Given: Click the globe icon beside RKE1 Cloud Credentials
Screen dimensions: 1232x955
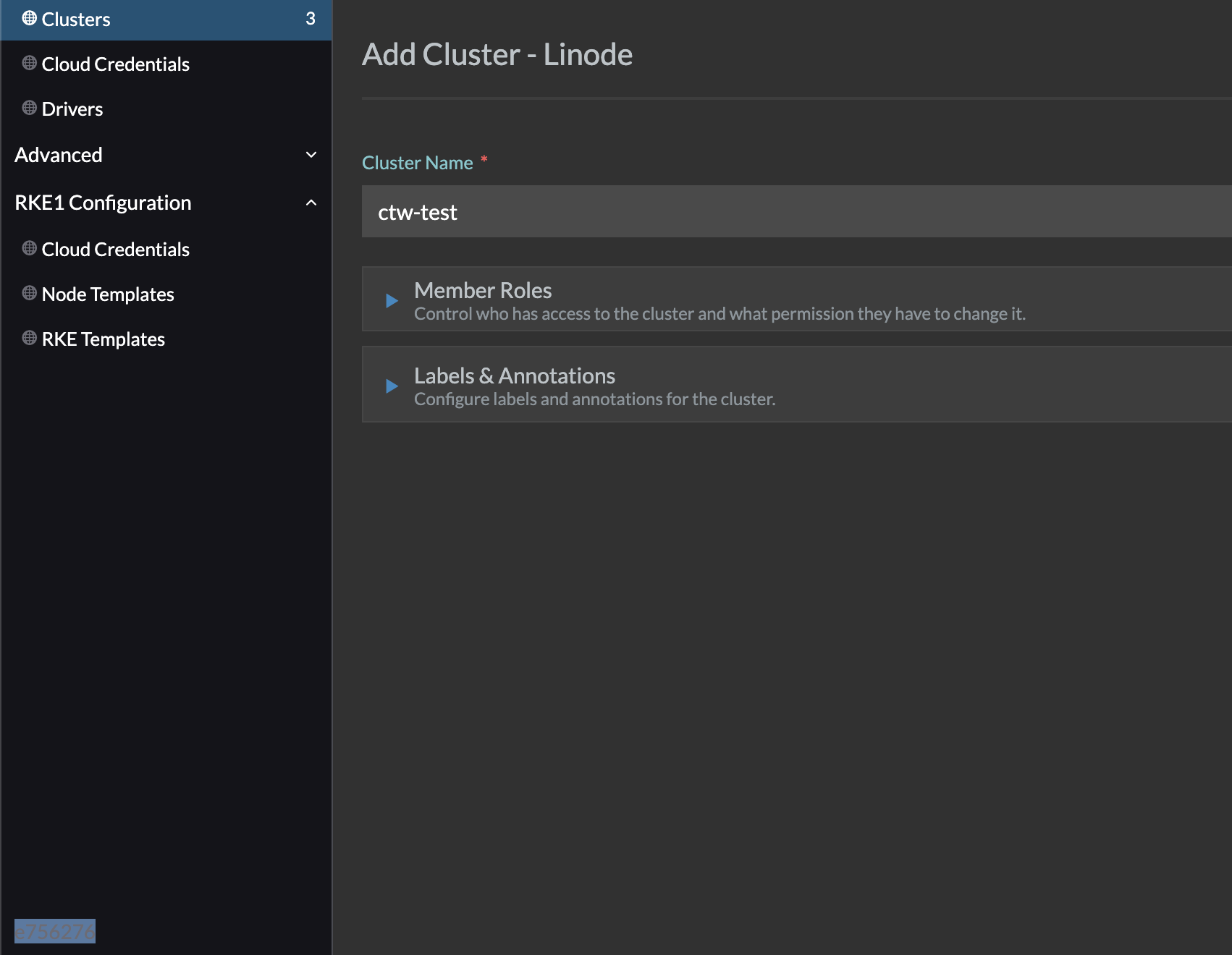Looking at the screenshot, I should click(x=29, y=249).
